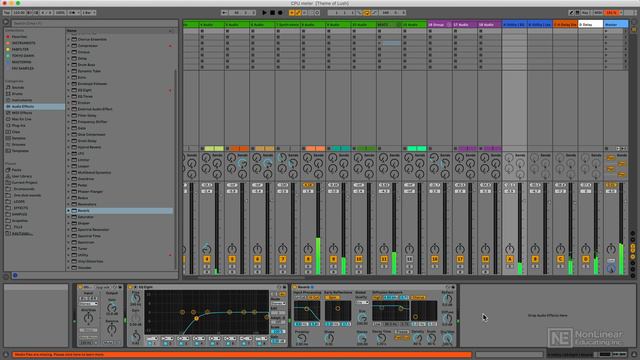Click the Compressor folder icon in device list
640x360 pixels.
pyautogui.click(x=74, y=46)
